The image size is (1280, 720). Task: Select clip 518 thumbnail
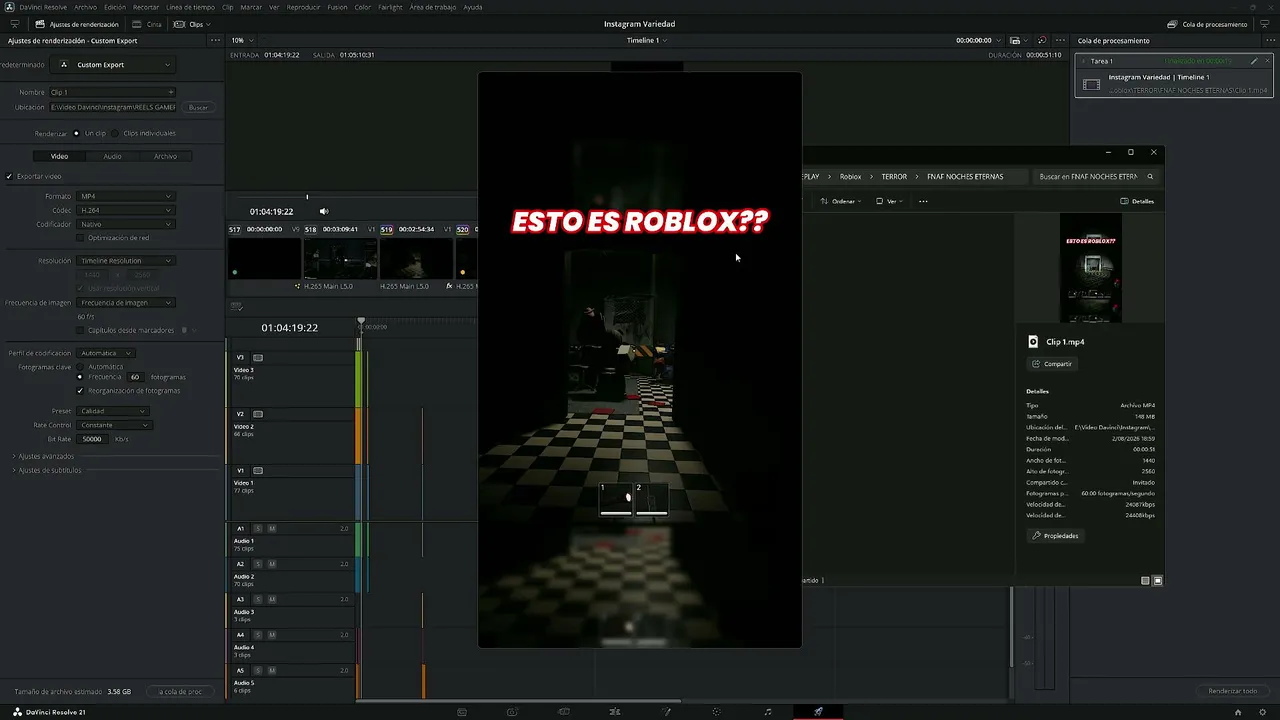click(340, 259)
